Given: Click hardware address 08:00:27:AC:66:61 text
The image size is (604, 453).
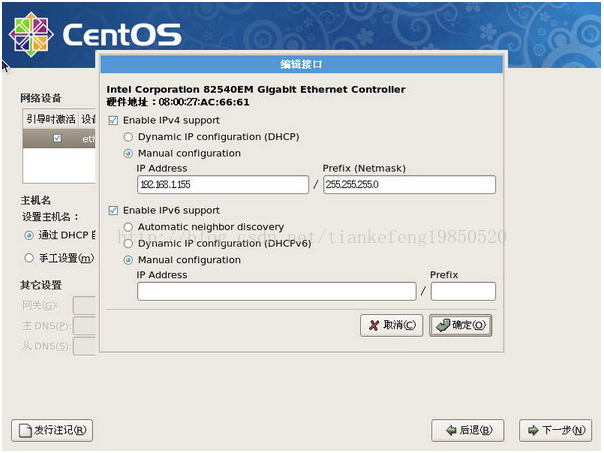Looking at the screenshot, I should (204, 102).
